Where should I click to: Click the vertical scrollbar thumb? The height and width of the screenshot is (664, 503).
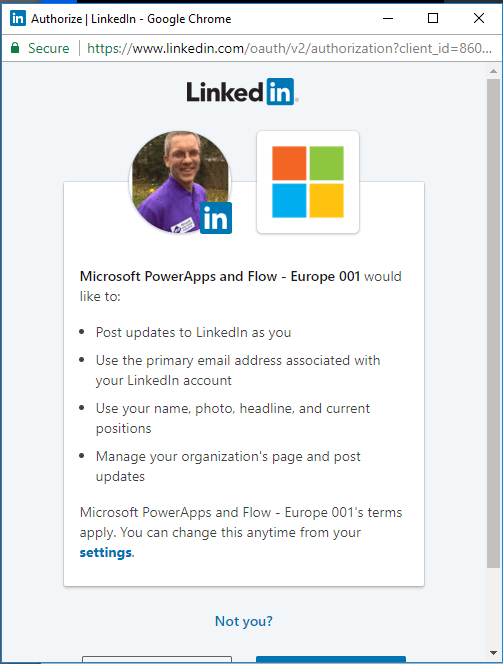(x=493, y=324)
